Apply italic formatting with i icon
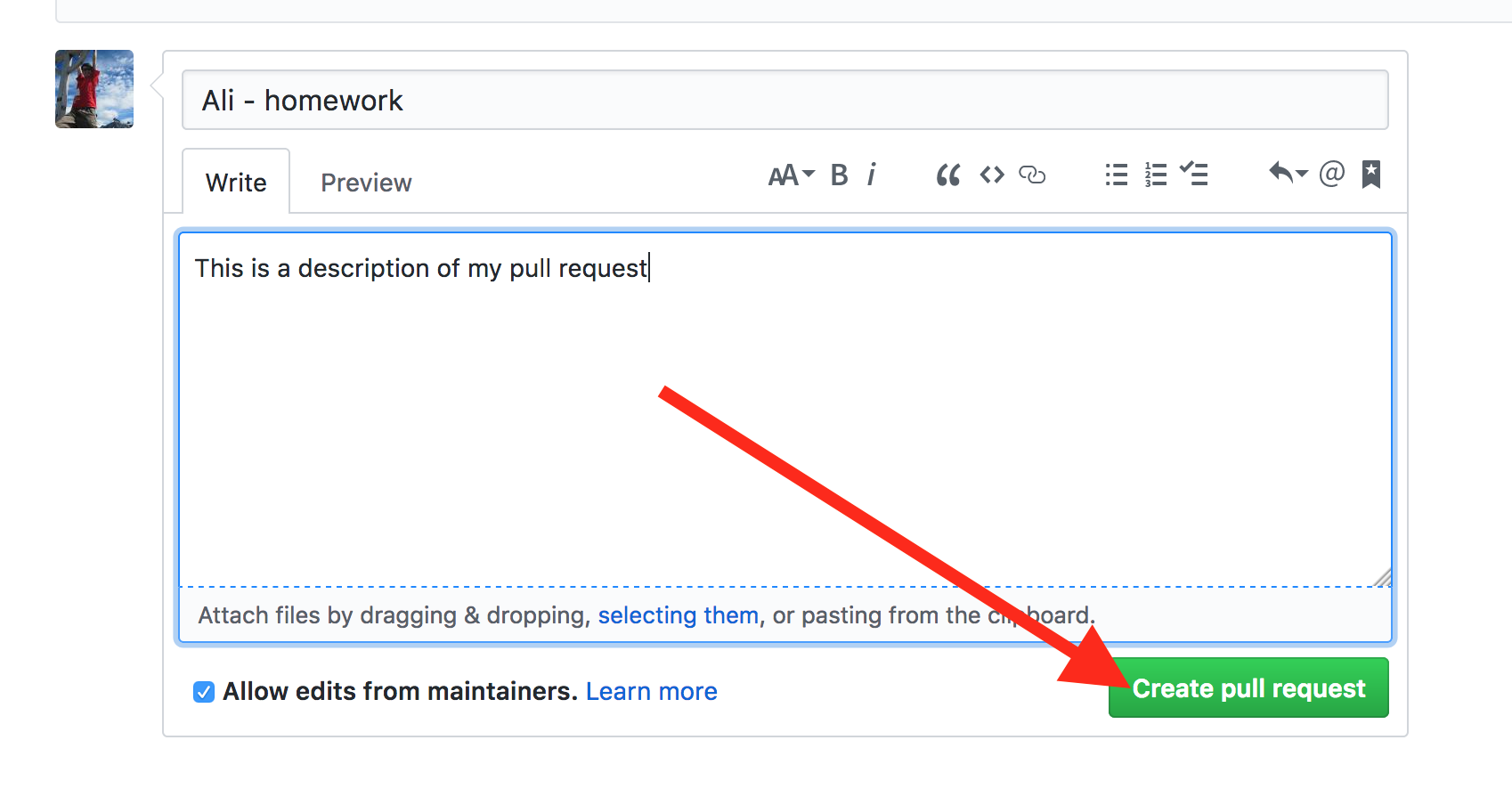The image size is (1512, 789). coord(872,175)
